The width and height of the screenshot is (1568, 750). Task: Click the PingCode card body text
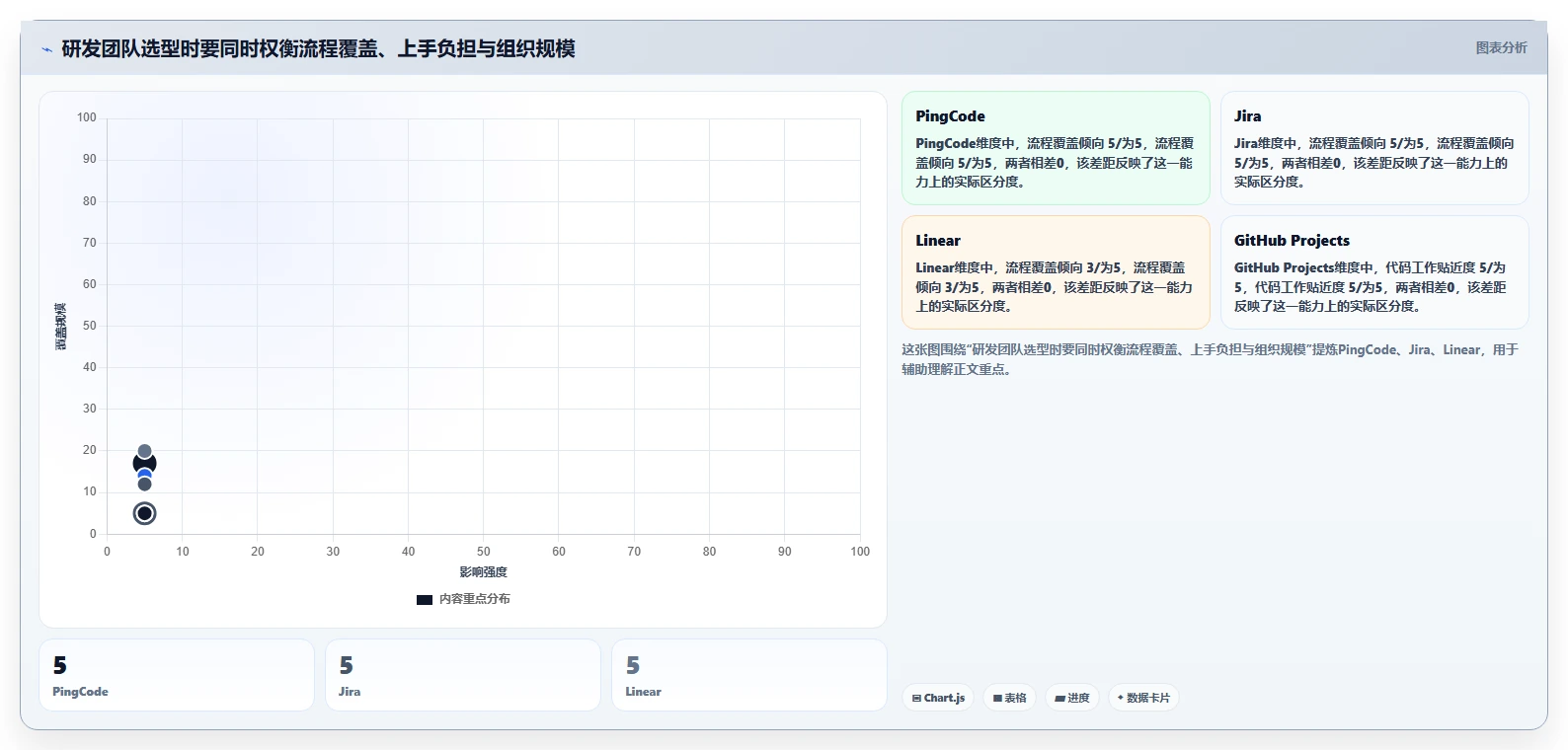pyautogui.click(x=1055, y=163)
